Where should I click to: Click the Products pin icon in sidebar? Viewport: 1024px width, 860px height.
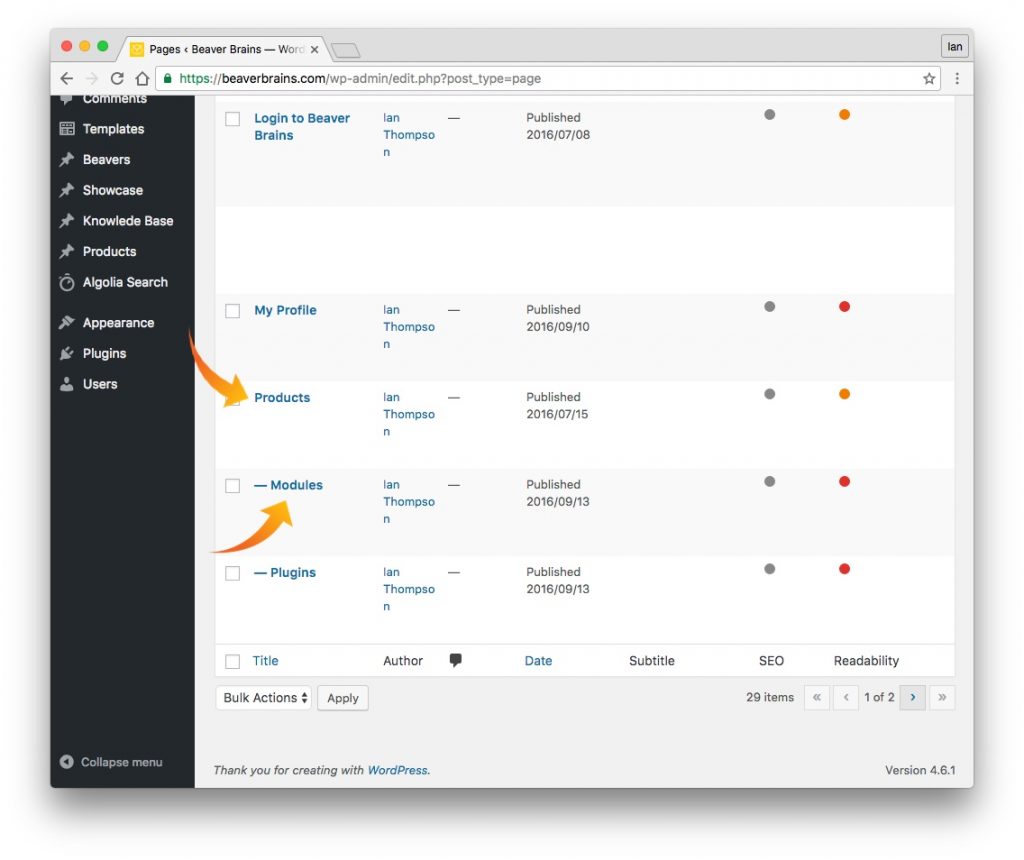[67, 251]
